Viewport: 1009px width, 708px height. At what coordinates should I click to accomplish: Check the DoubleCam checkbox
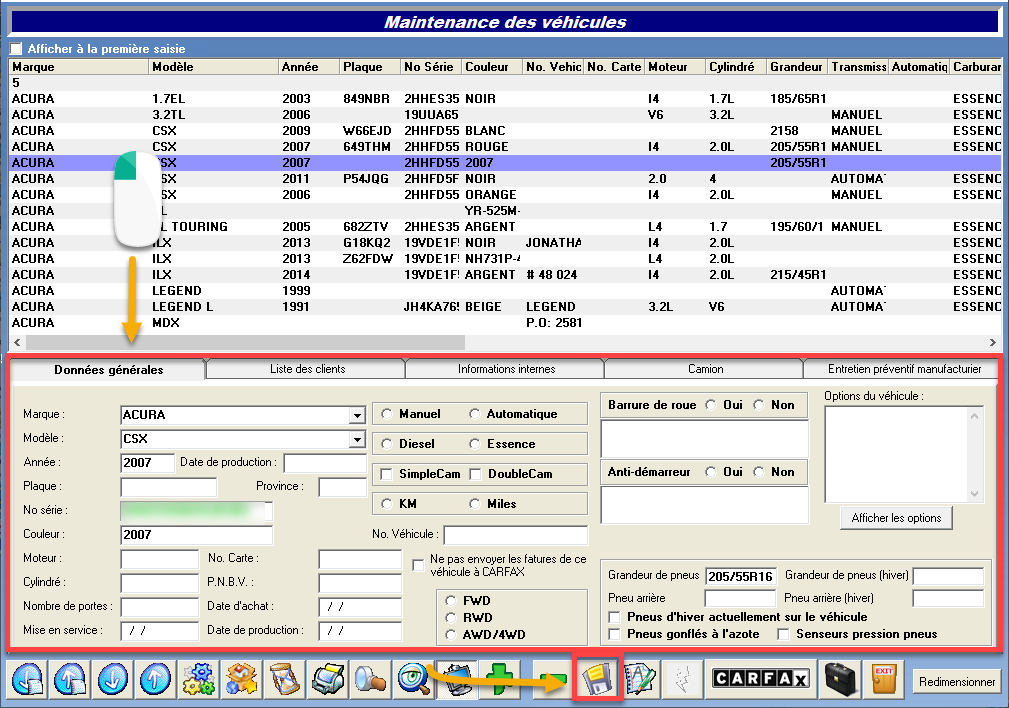pyautogui.click(x=476, y=474)
